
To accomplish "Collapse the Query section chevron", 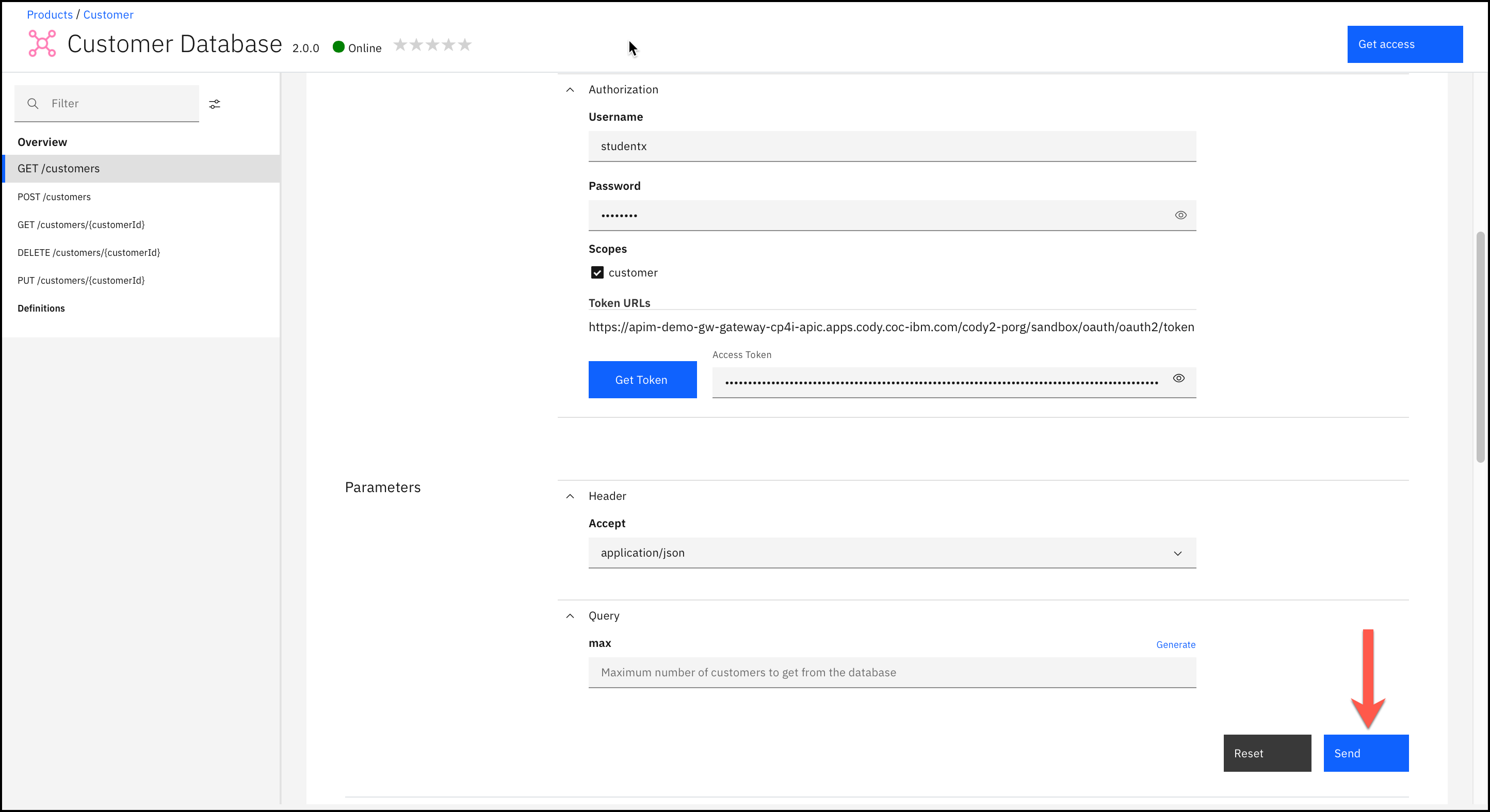I will point(570,616).
